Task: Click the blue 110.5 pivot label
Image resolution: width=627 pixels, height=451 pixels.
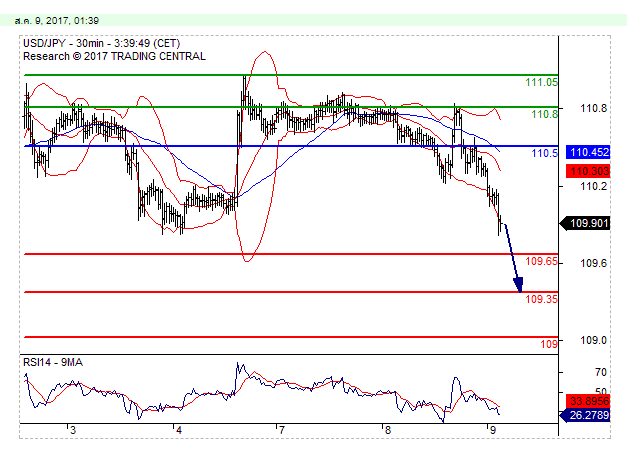Action: (x=544, y=153)
